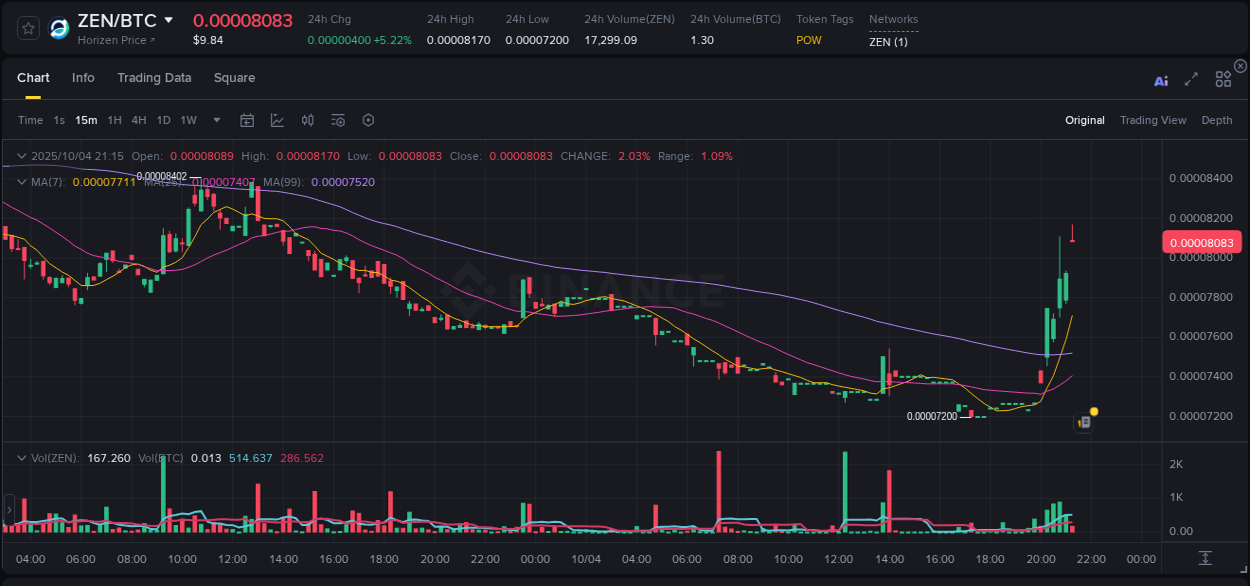Open the indicators settings icon
The width and height of the screenshot is (1250, 586).
tap(337, 120)
